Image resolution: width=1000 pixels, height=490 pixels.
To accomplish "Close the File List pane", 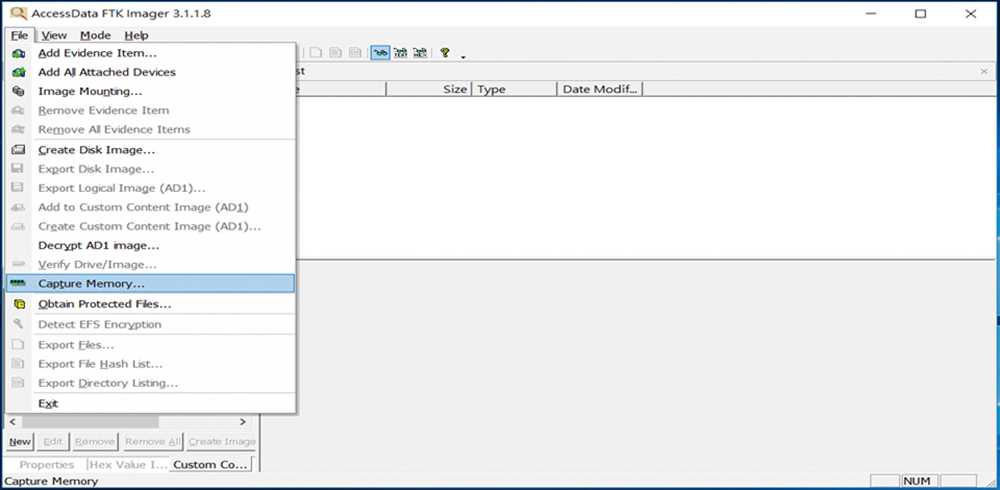I will pos(984,71).
